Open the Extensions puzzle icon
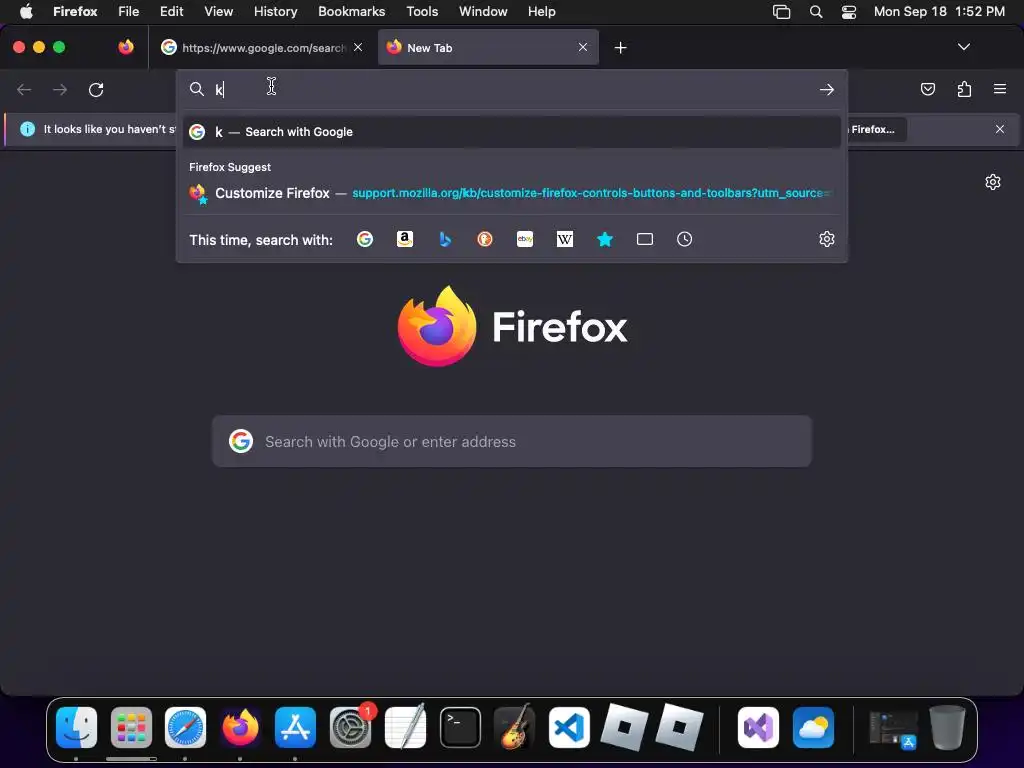 click(964, 89)
